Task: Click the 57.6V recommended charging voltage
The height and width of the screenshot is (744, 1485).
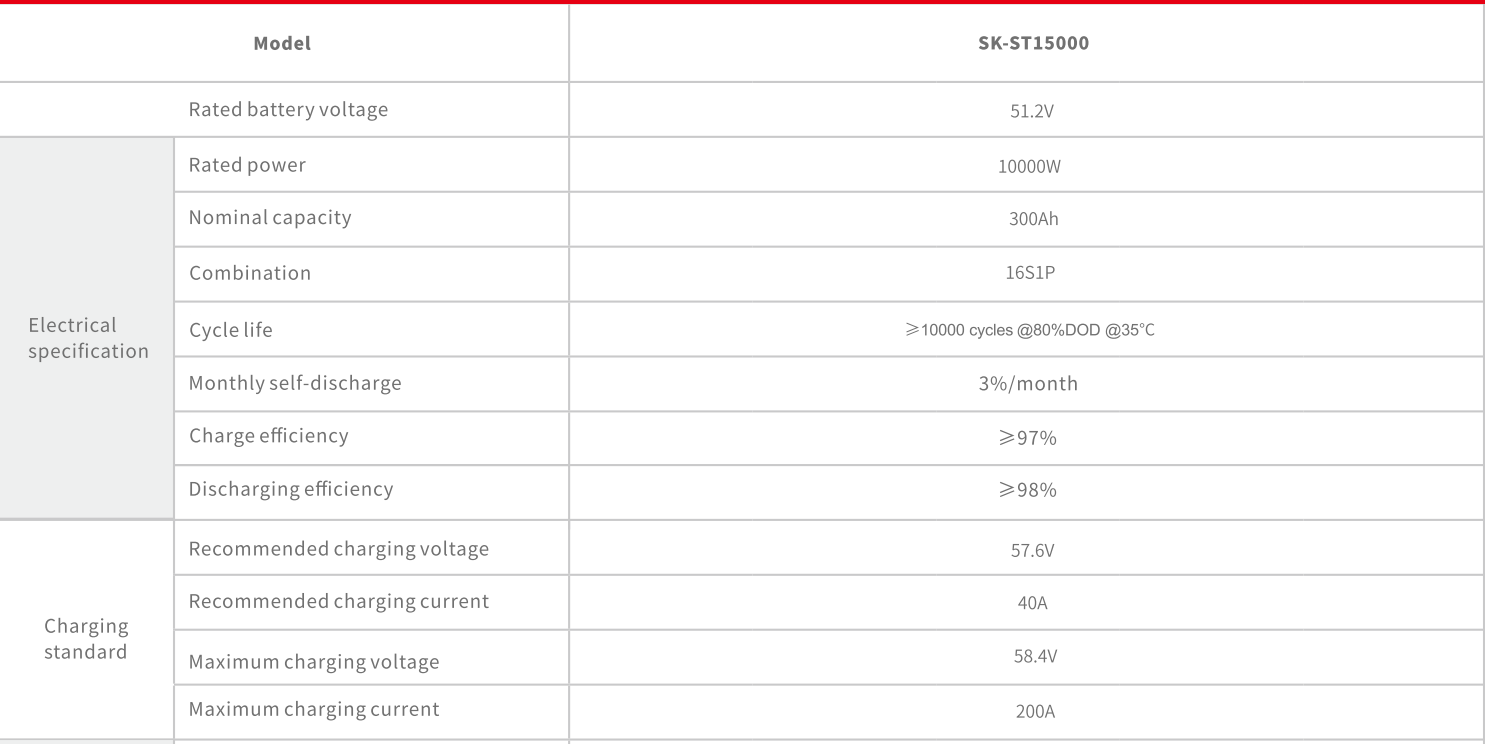Action: click(1032, 551)
